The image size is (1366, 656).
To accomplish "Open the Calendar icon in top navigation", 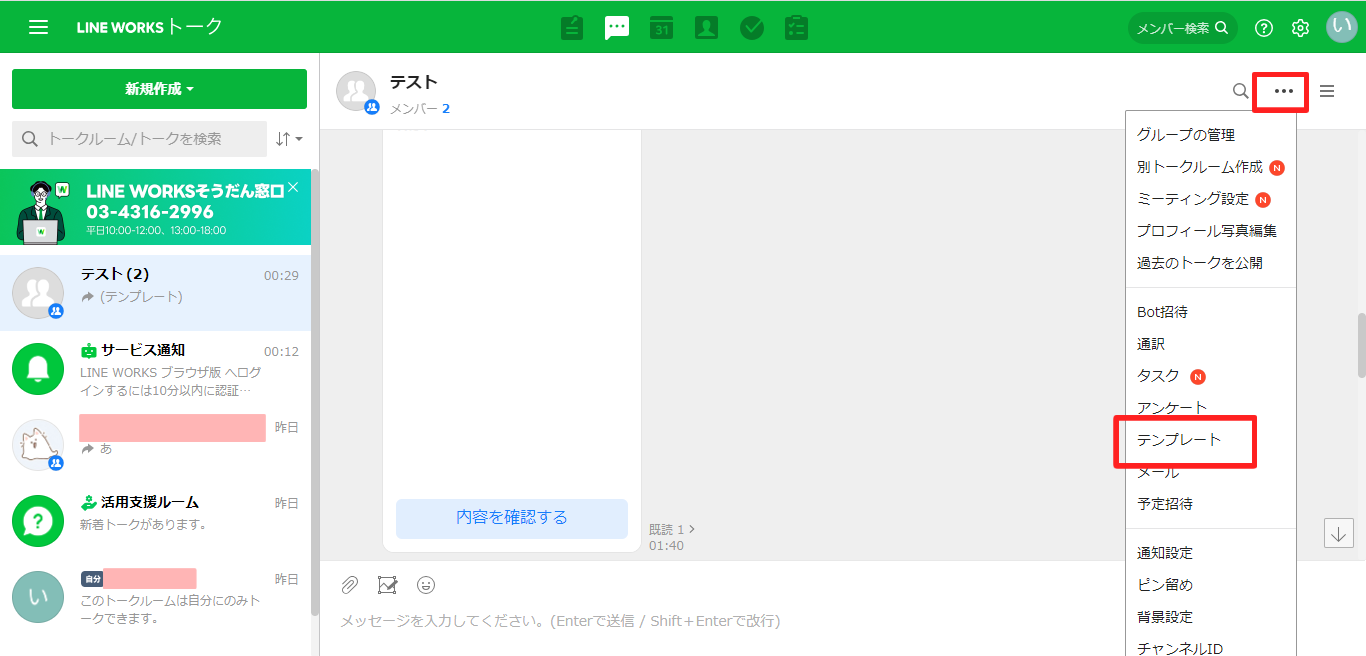I will tap(661, 27).
